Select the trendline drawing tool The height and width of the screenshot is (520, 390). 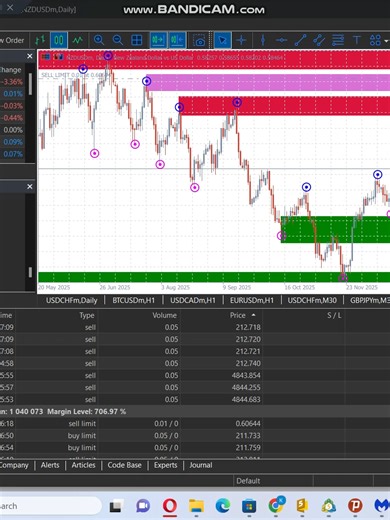point(300,40)
